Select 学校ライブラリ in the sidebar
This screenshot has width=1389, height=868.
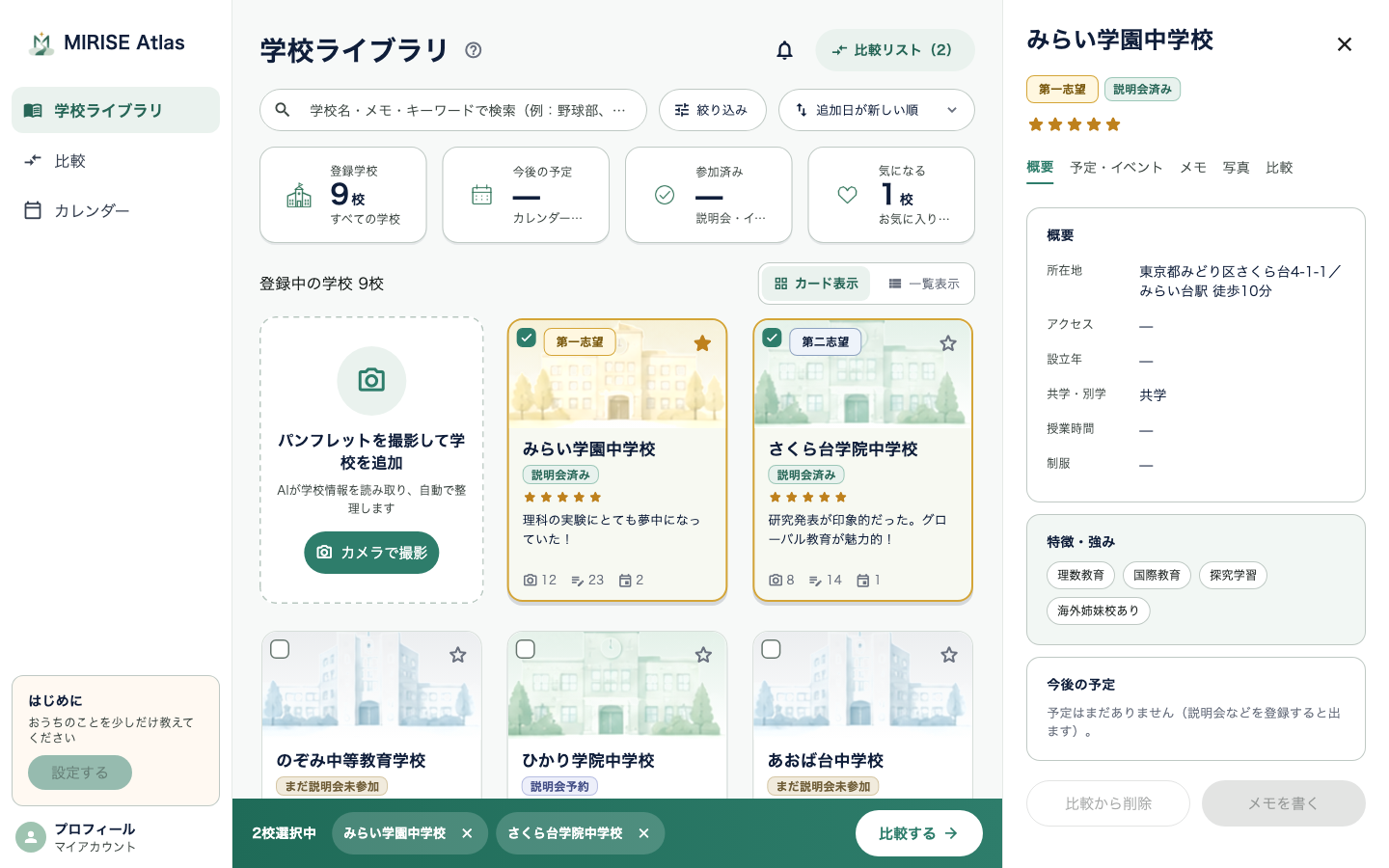point(116,110)
